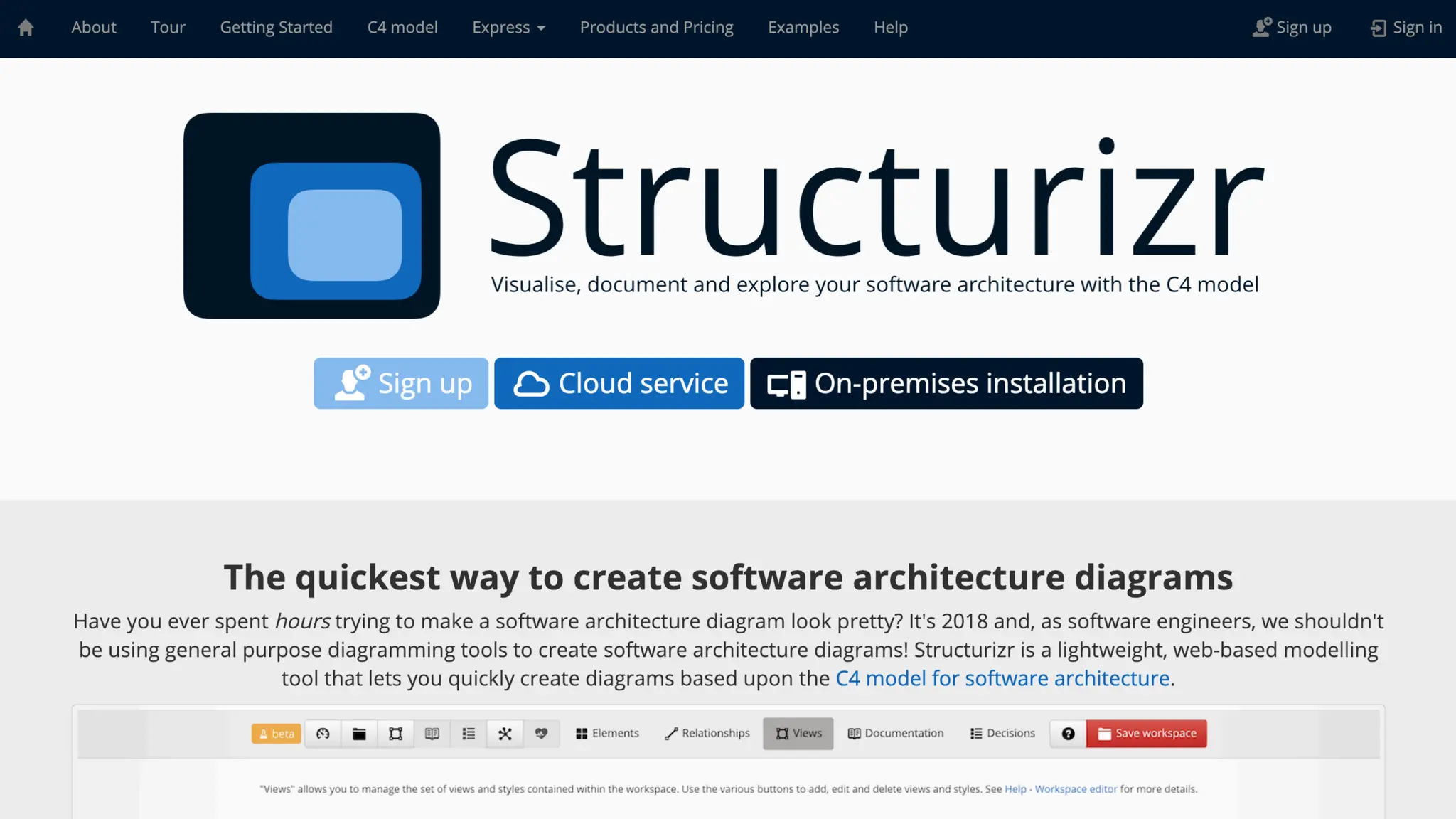The width and height of the screenshot is (1456, 819).
Task: Click the Cloud service button
Action: click(619, 383)
